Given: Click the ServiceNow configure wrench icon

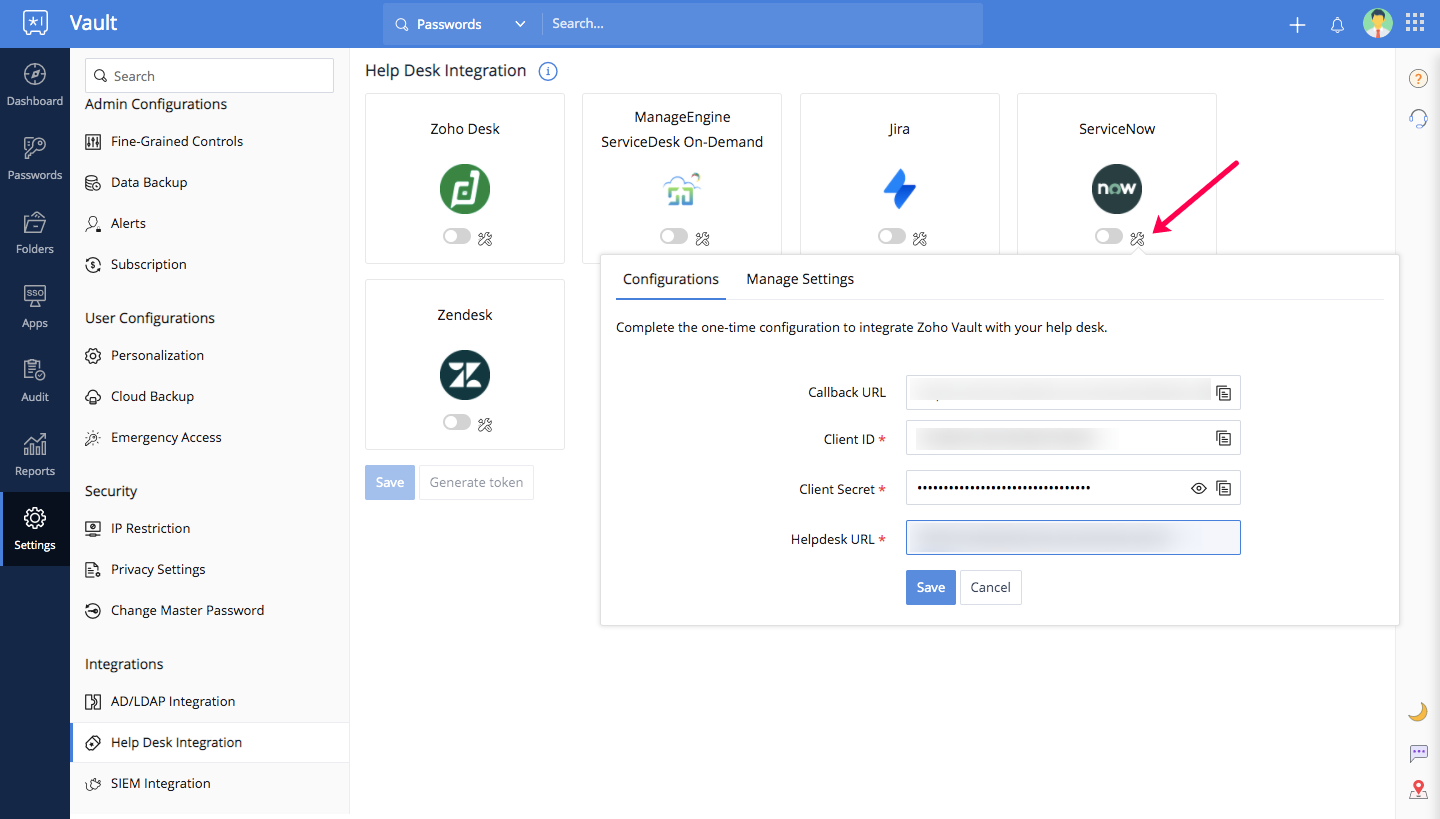Looking at the screenshot, I should (x=1137, y=238).
